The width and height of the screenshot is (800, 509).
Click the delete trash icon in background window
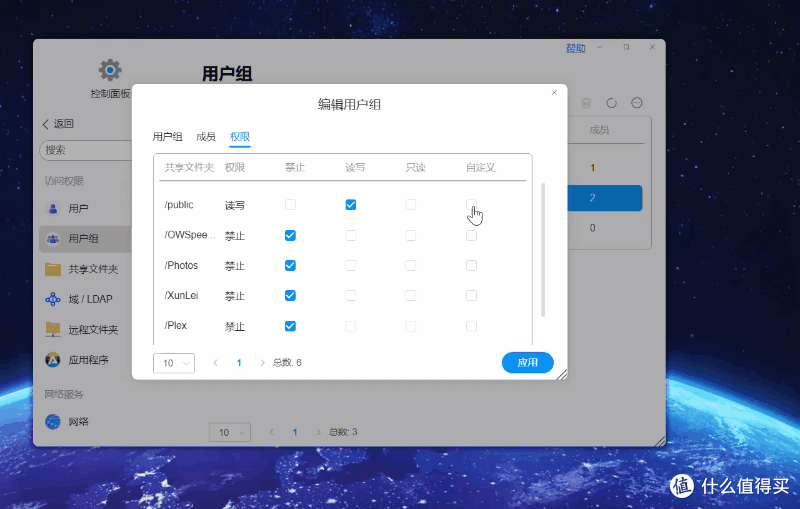pos(586,103)
